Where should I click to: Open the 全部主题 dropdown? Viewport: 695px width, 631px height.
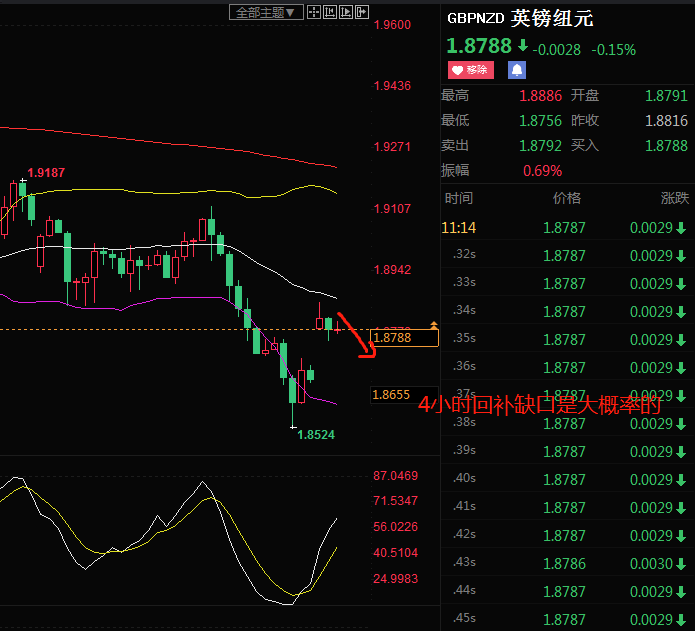(x=266, y=12)
